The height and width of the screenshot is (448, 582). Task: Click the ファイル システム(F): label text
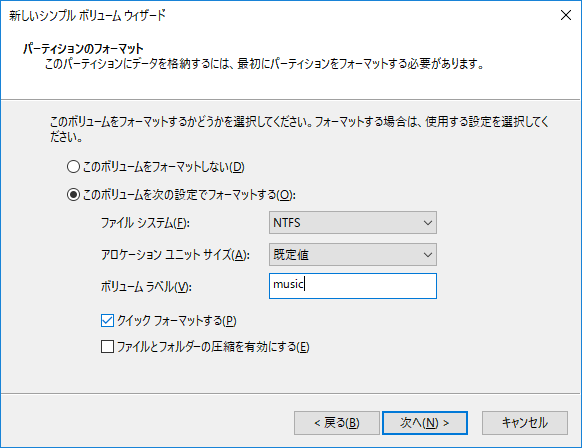click(x=145, y=223)
